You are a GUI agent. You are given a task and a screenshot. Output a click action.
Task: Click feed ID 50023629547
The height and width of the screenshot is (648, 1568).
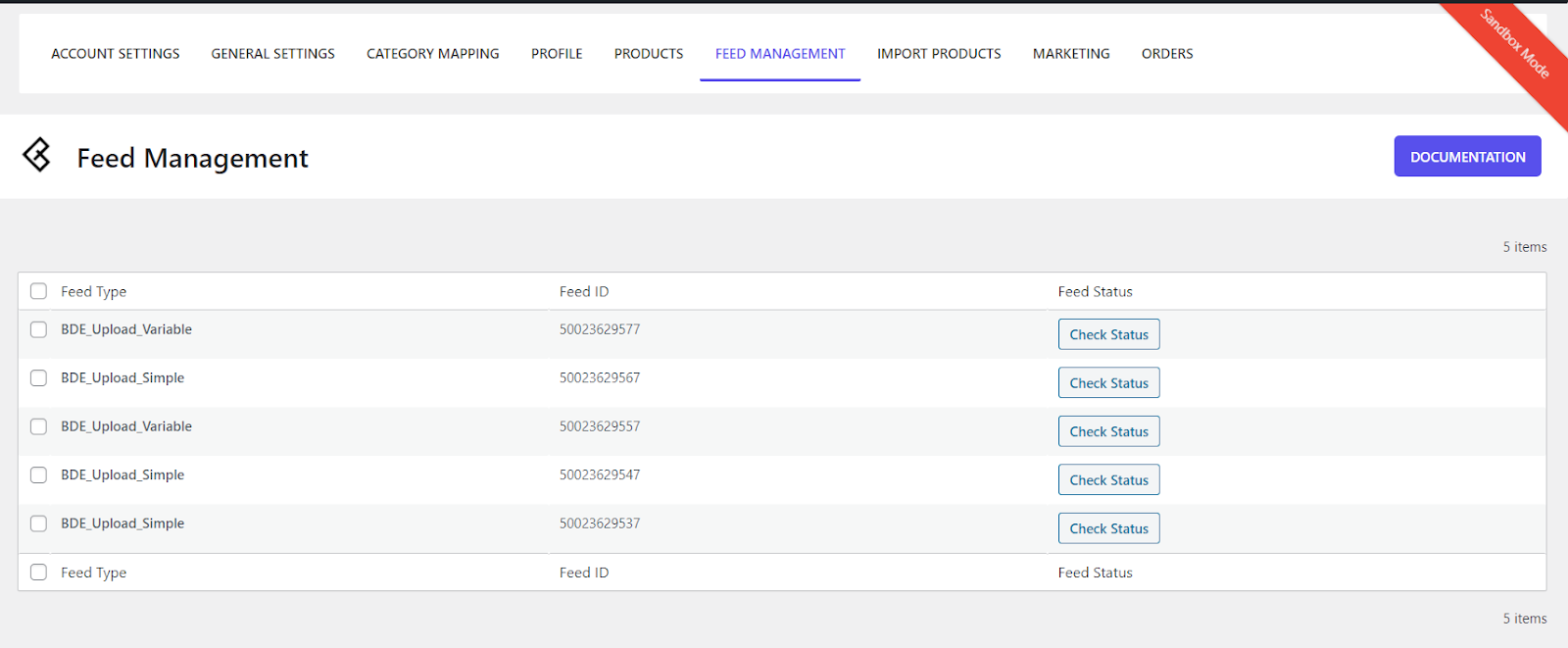pos(600,474)
